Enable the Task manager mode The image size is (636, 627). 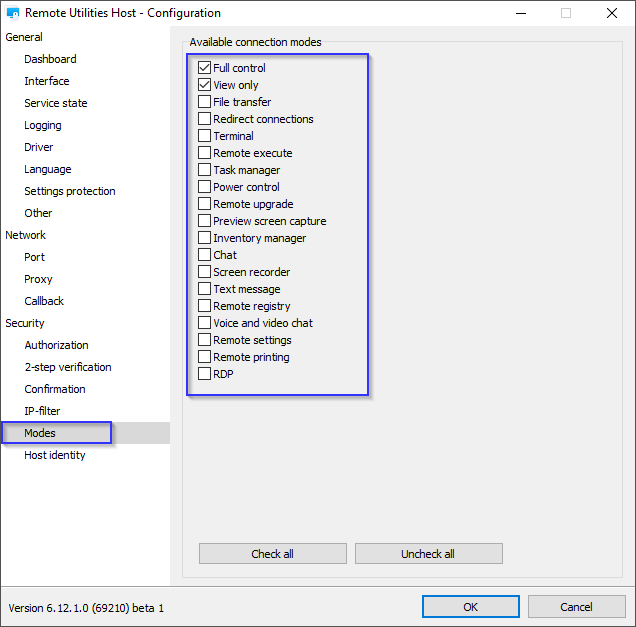(x=205, y=170)
